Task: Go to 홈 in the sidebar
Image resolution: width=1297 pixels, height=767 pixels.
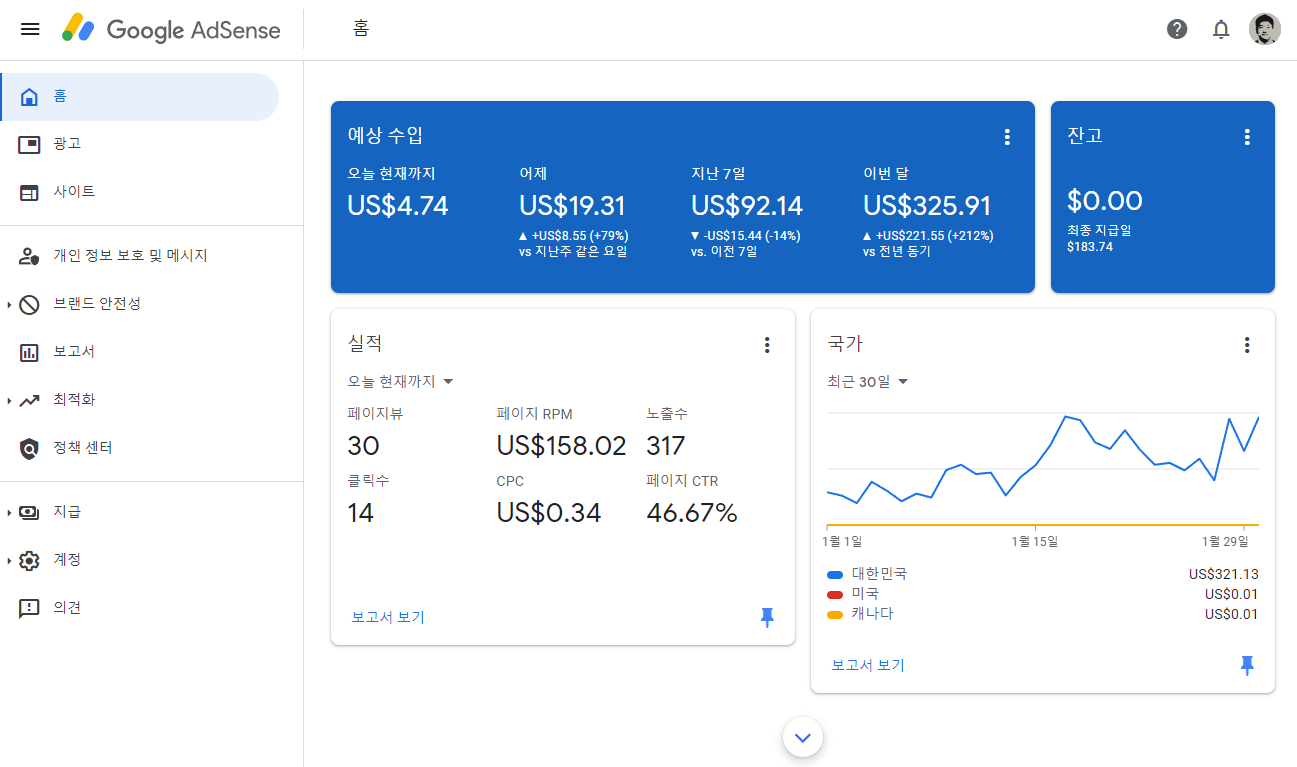Action: (x=139, y=97)
